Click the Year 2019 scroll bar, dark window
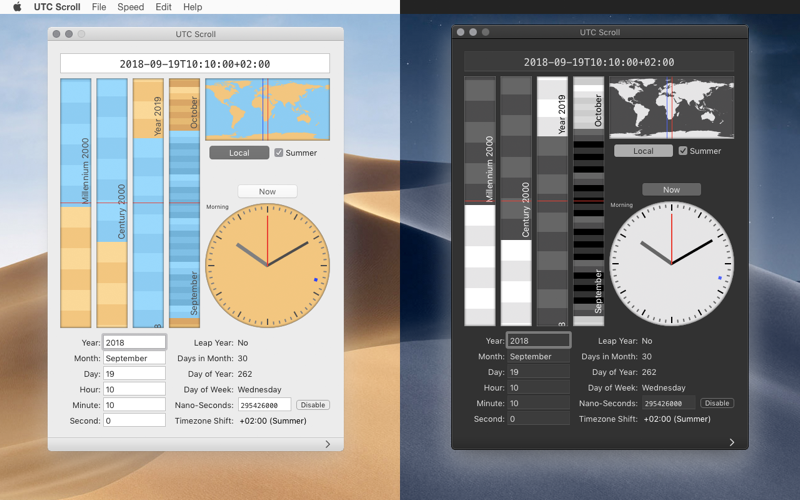 (x=552, y=201)
